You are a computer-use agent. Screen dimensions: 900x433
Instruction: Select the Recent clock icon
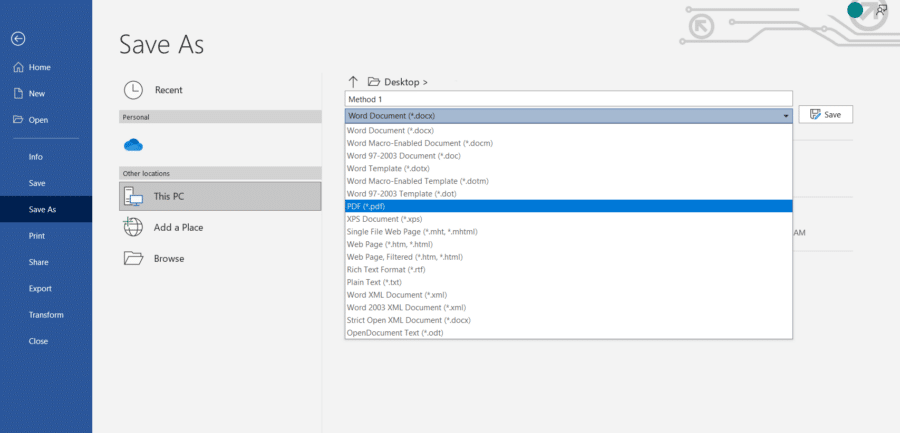point(134,90)
